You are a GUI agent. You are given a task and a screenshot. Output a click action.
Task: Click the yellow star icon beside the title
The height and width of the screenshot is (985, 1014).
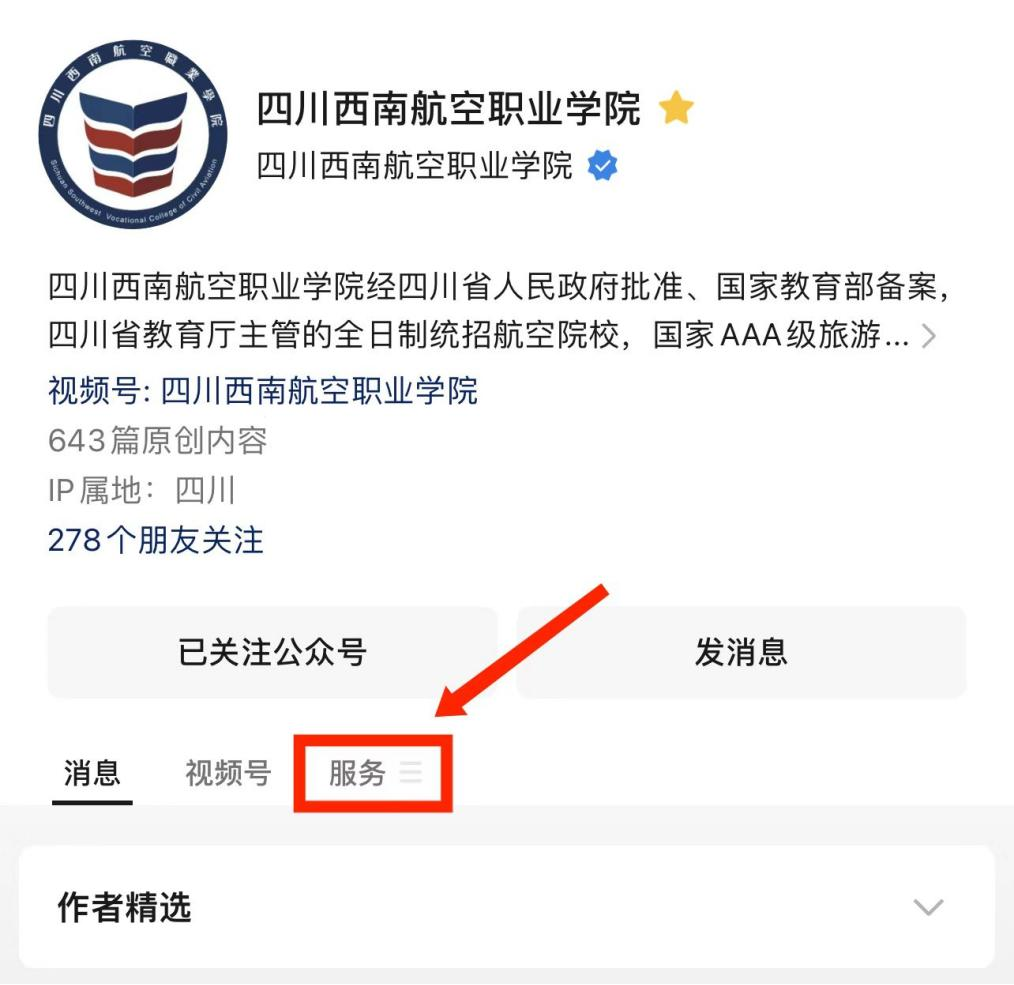coord(676,108)
